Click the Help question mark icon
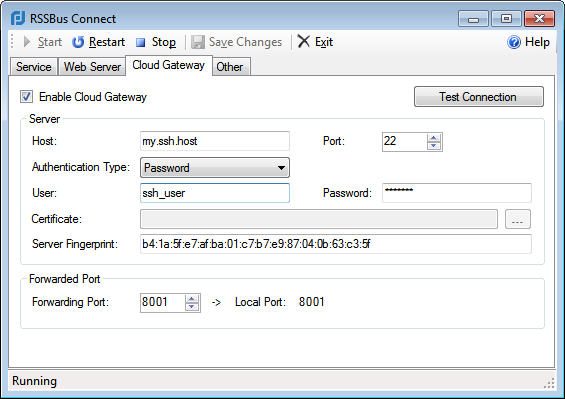 (514, 42)
